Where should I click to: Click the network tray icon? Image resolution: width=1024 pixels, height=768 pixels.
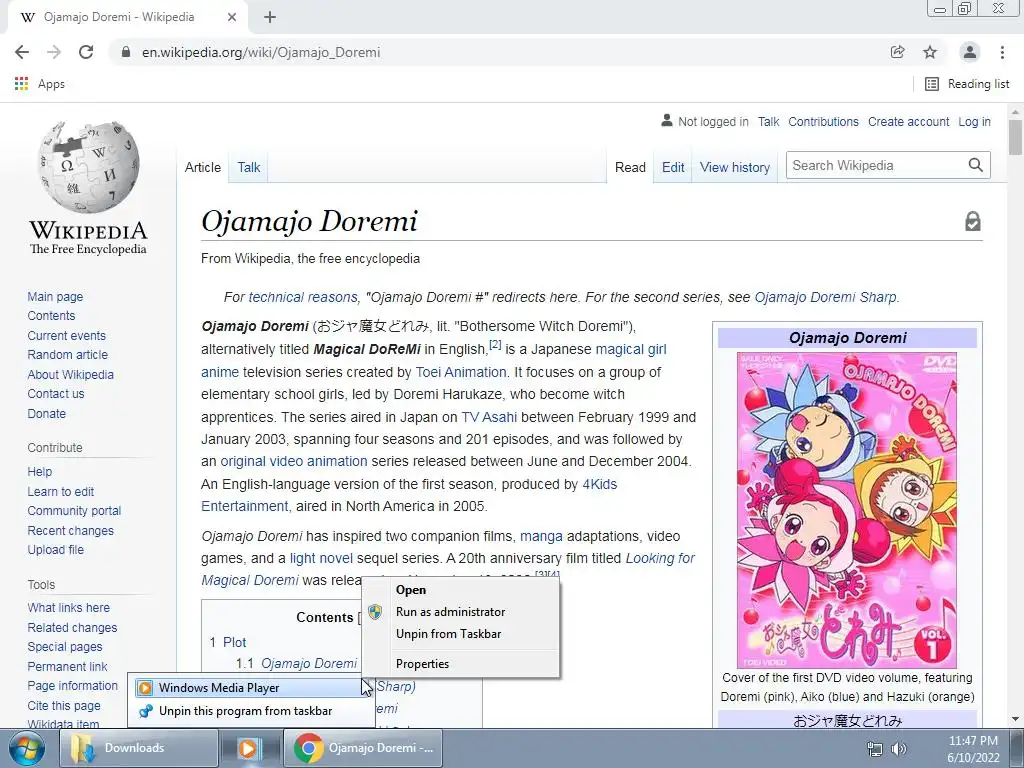click(874, 748)
